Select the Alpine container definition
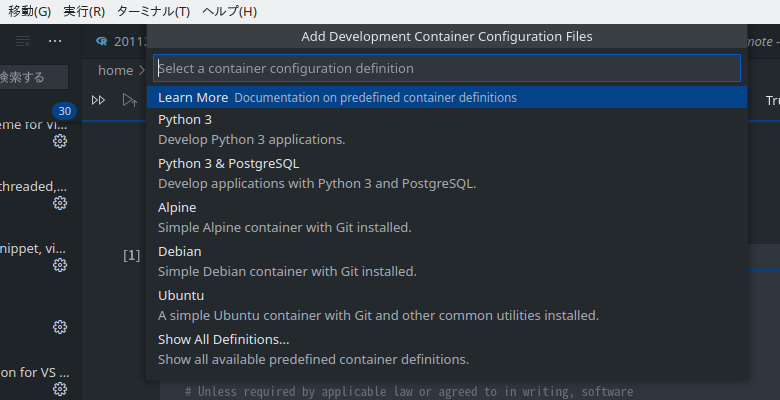 (447, 217)
